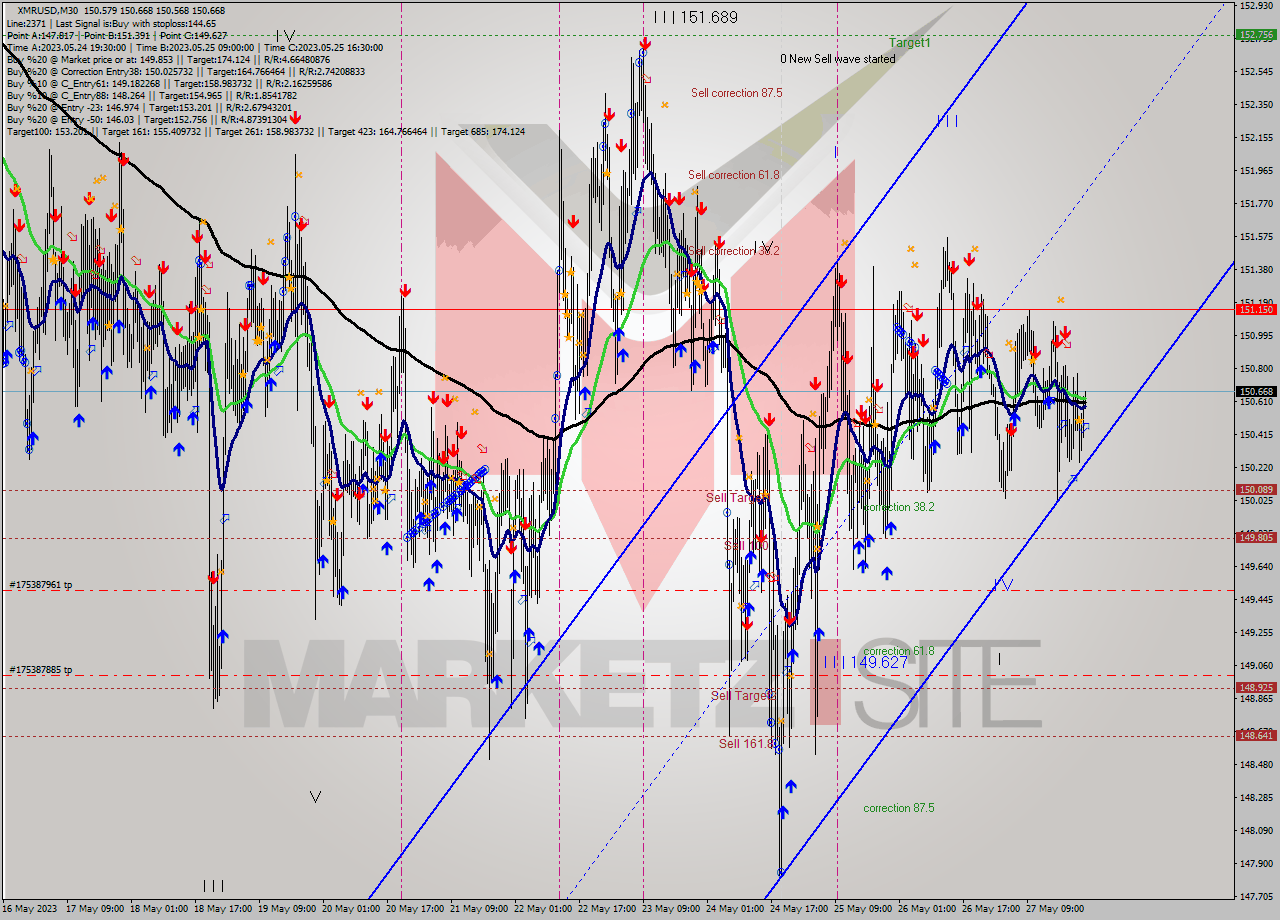Select the 'Sell 161.8' level label
Screen dimensions: 1280x920
coord(747,743)
